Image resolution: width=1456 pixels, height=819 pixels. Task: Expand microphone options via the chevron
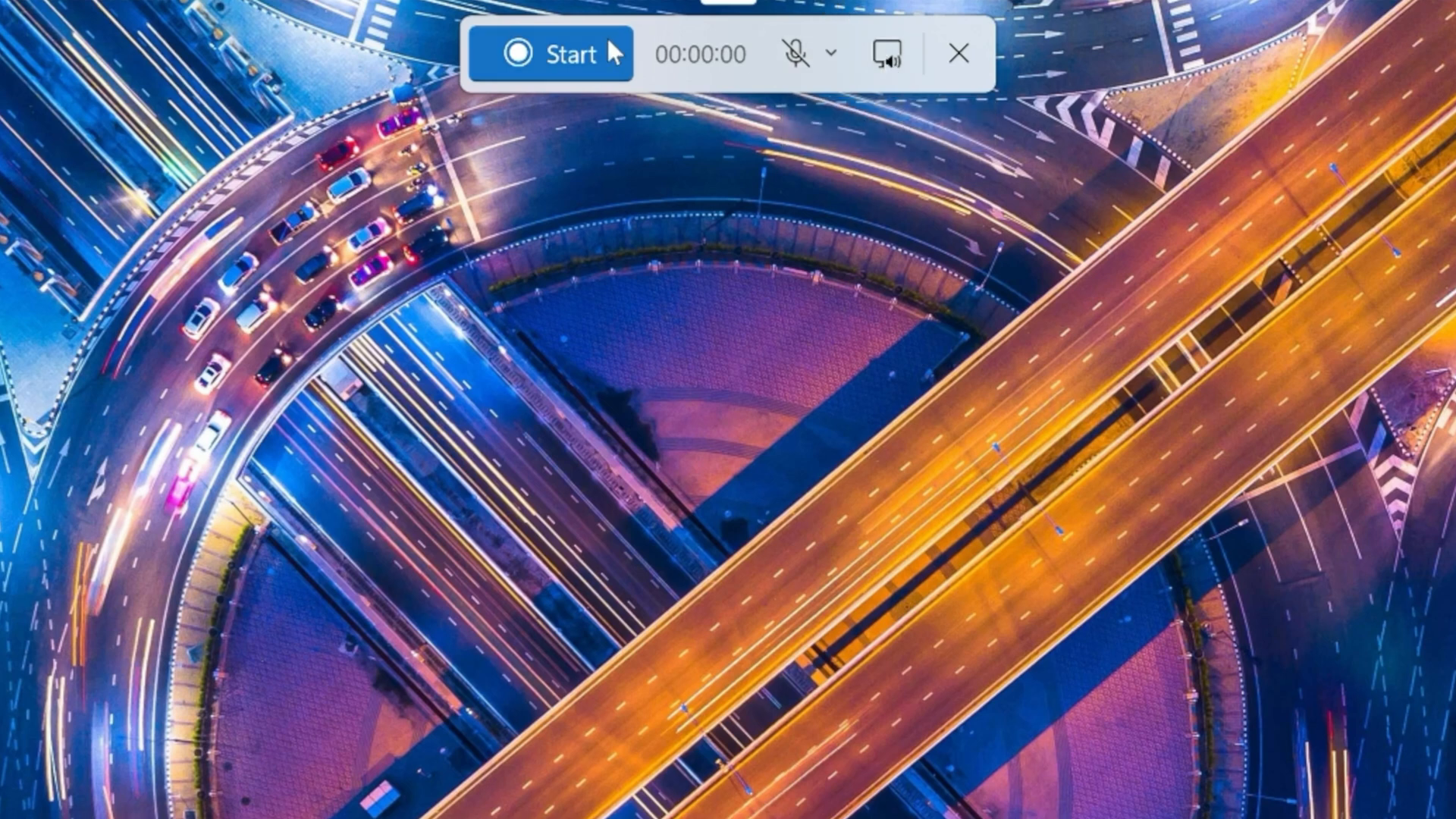pos(831,53)
